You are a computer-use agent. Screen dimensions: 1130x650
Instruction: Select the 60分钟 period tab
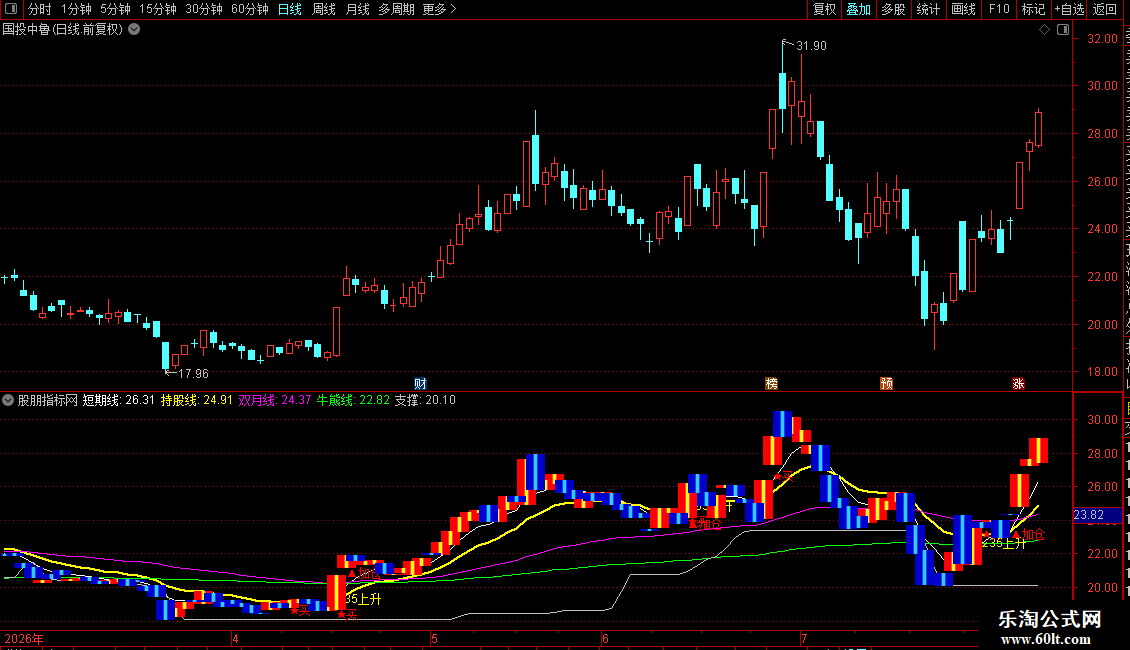[x=250, y=9]
